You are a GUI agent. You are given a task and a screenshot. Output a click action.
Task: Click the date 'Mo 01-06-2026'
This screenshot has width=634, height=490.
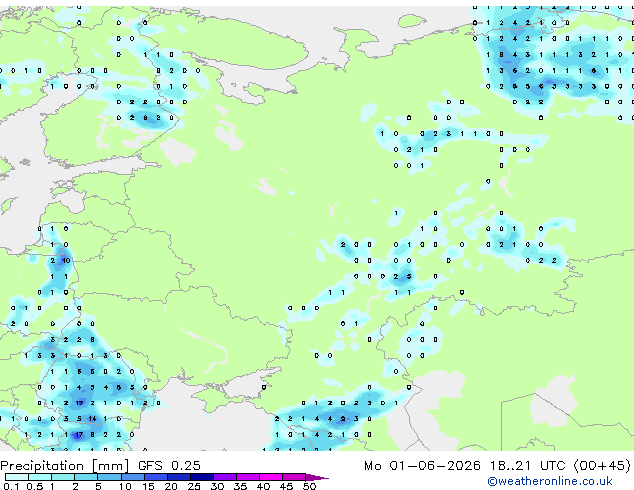point(423,466)
